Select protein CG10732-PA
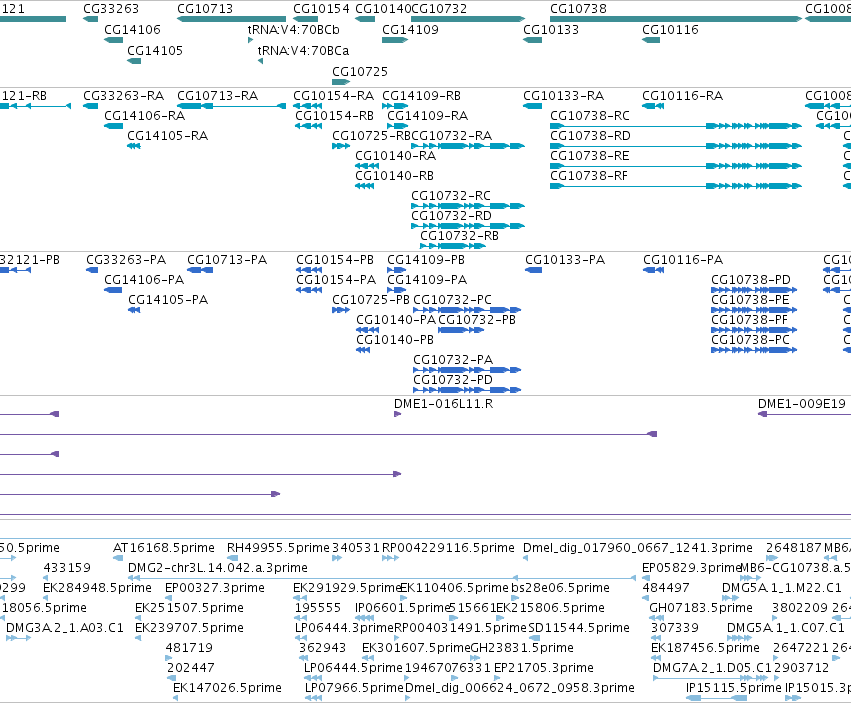Viewport: 851px width, 703px height. click(453, 360)
